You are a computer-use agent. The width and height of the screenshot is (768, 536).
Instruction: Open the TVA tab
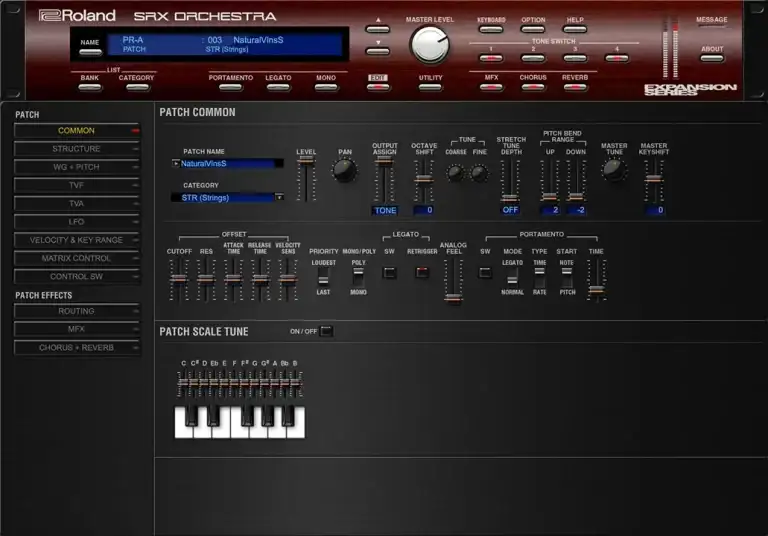[x=77, y=204]
